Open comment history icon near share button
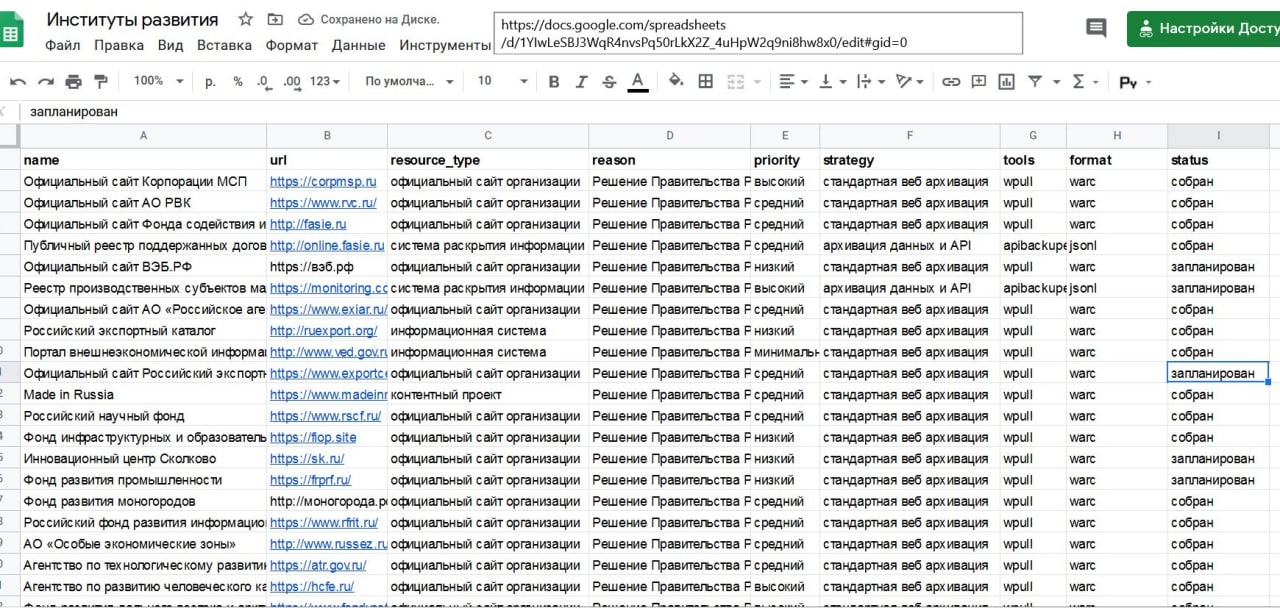Viewport: 1280px width, 608px height. (x=1096, y=28)
